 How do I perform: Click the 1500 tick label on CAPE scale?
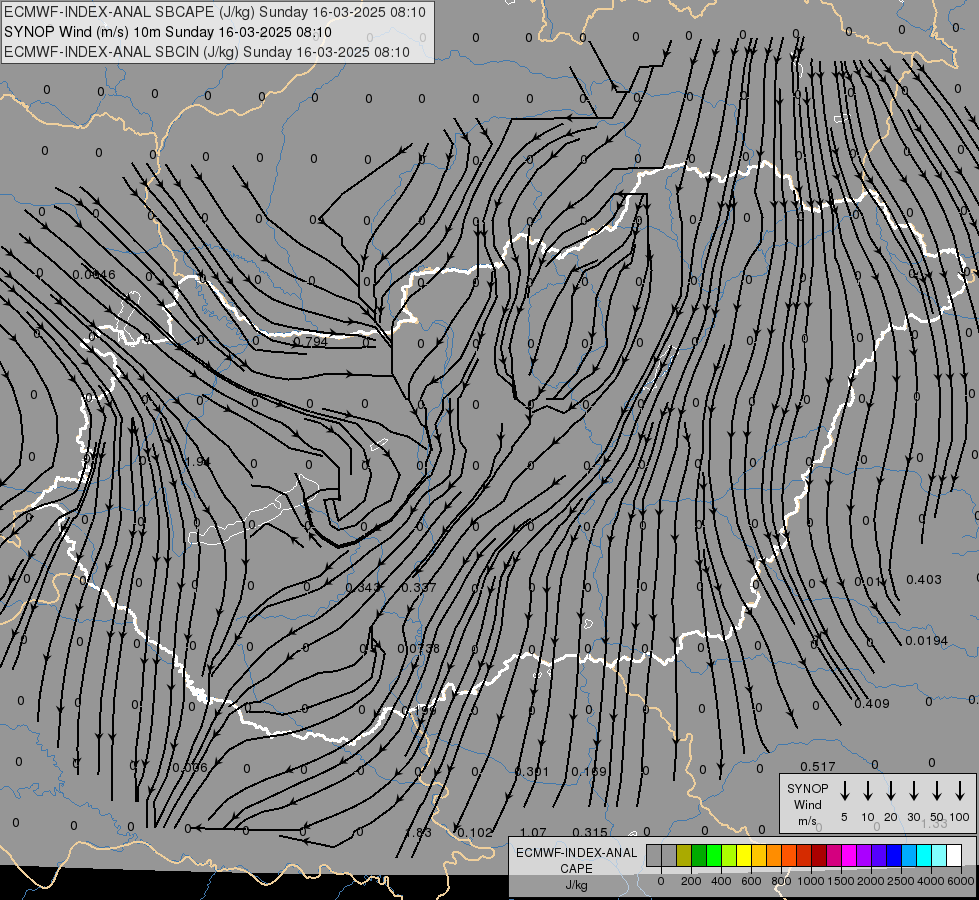(x=840, y=881)
